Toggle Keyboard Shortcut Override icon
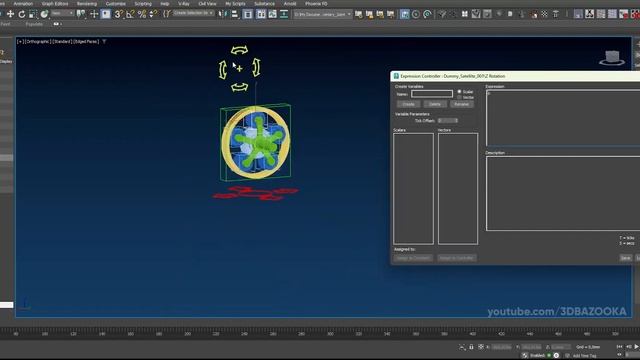This screenshot has height=360, width=640. point(105,14)
